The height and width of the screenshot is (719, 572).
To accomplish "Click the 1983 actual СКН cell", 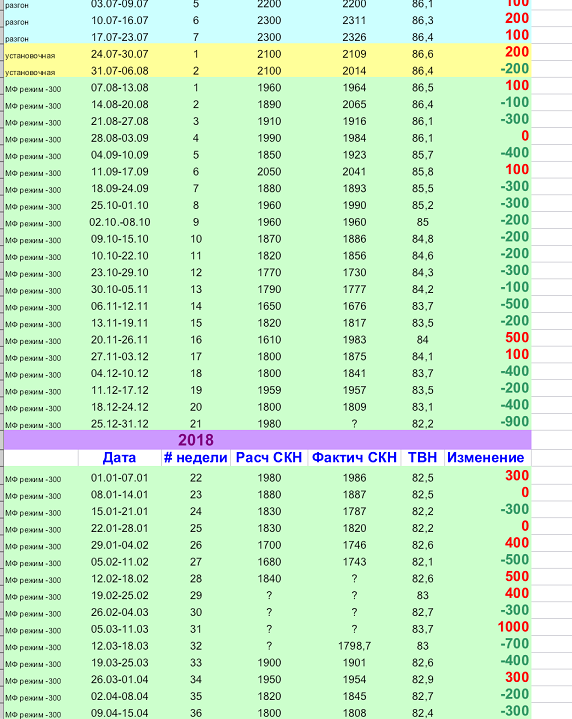I will 354,340.
